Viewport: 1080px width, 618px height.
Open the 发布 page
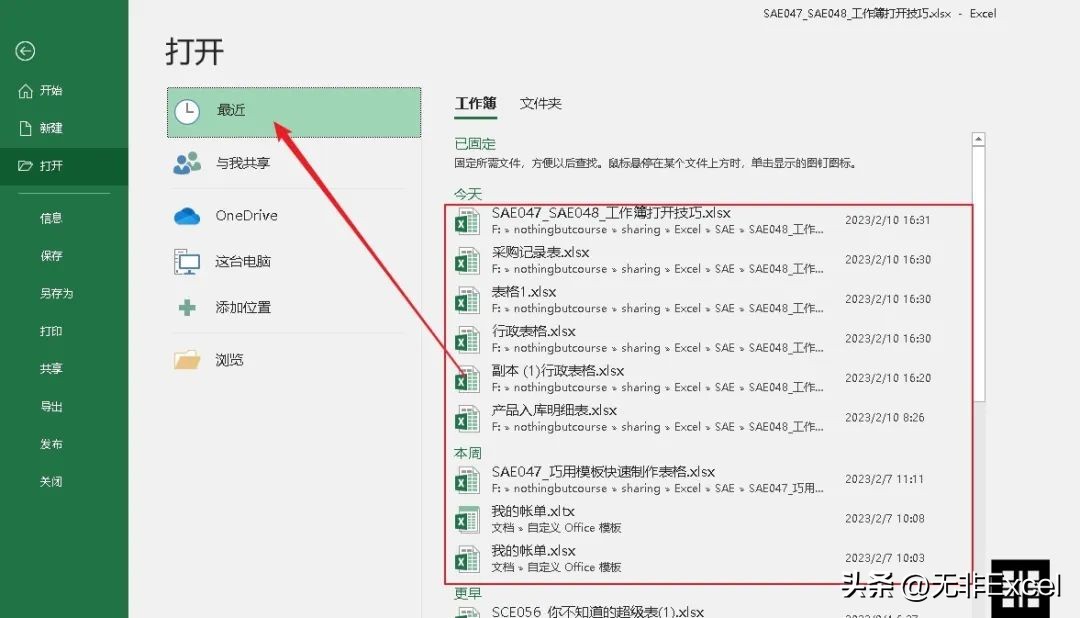pos(51,444)
